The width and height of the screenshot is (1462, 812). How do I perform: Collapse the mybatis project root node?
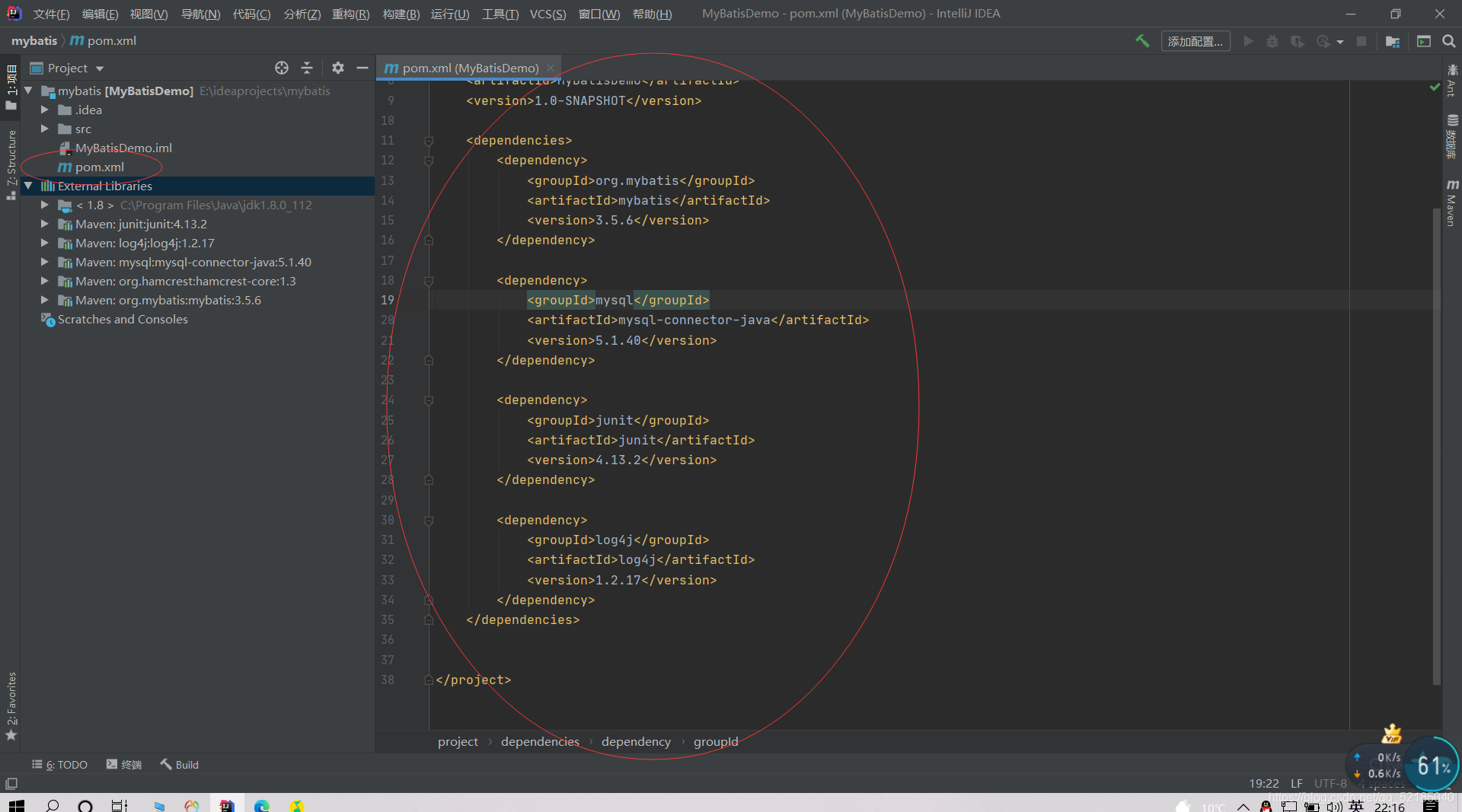click(28, 91)
